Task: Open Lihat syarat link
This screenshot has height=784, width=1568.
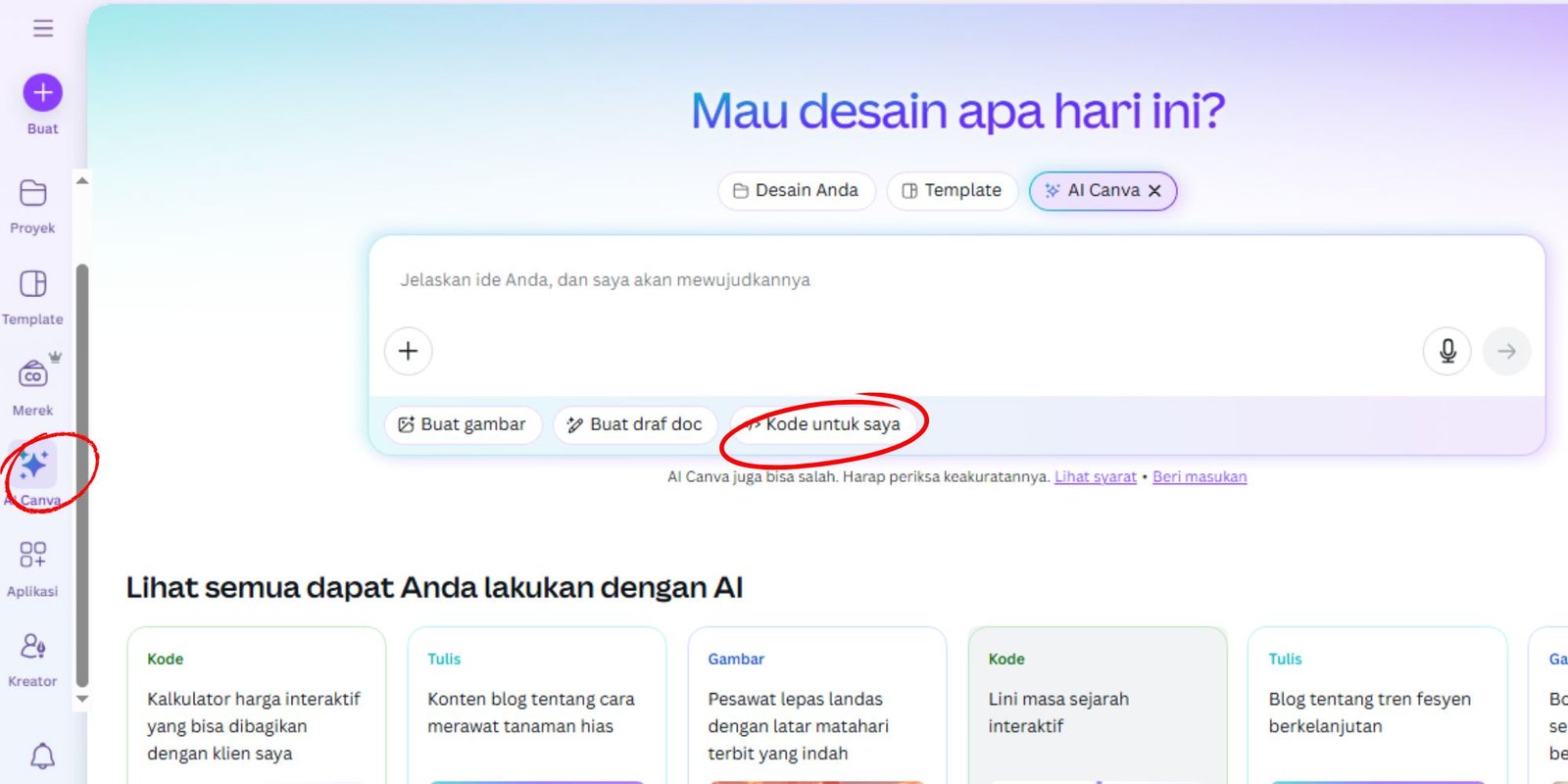Action: 1096,477
